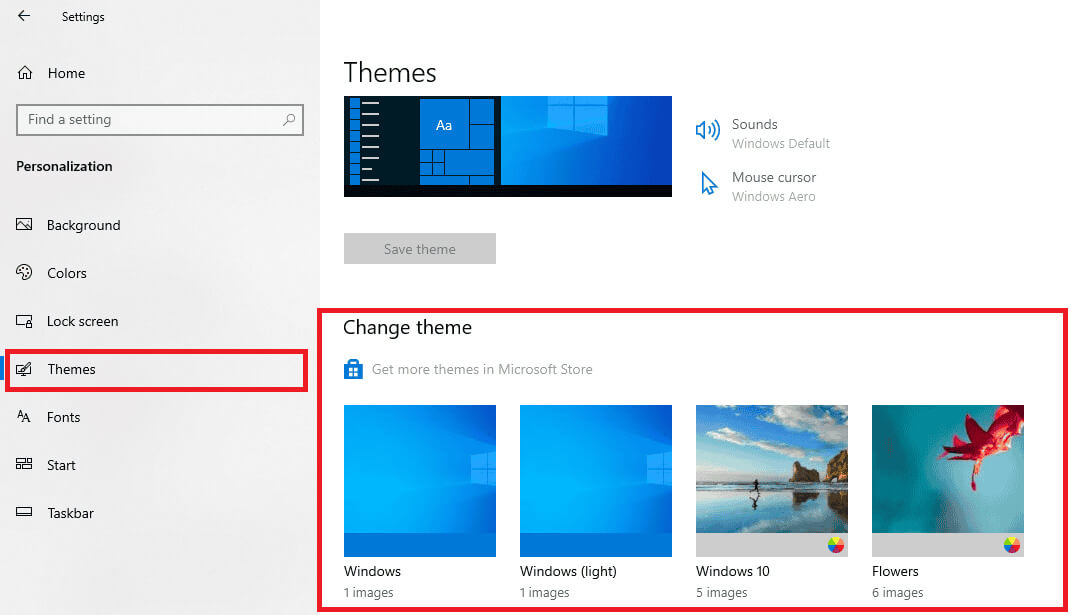Click the Sounds speaker icon
This screenshot has width=1071, height=615.
coord(708,129)
